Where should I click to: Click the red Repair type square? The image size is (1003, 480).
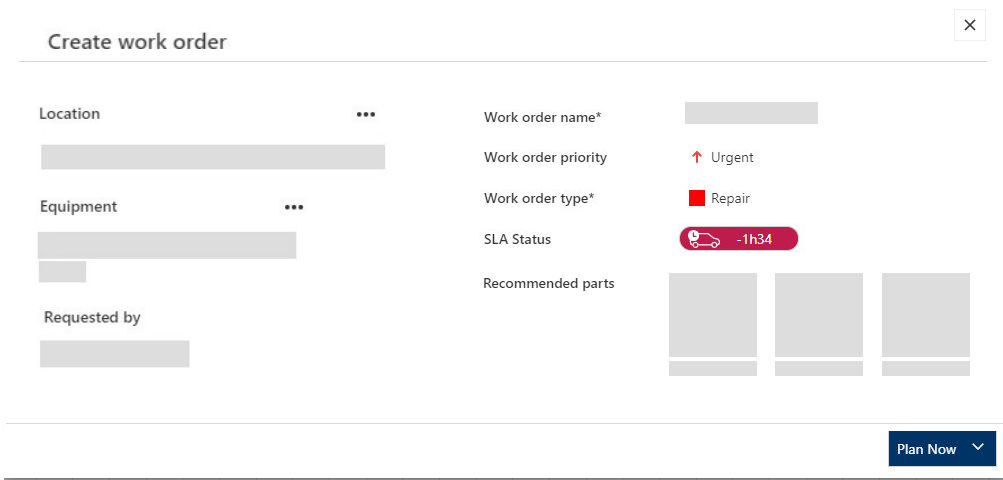click(697, 198)
